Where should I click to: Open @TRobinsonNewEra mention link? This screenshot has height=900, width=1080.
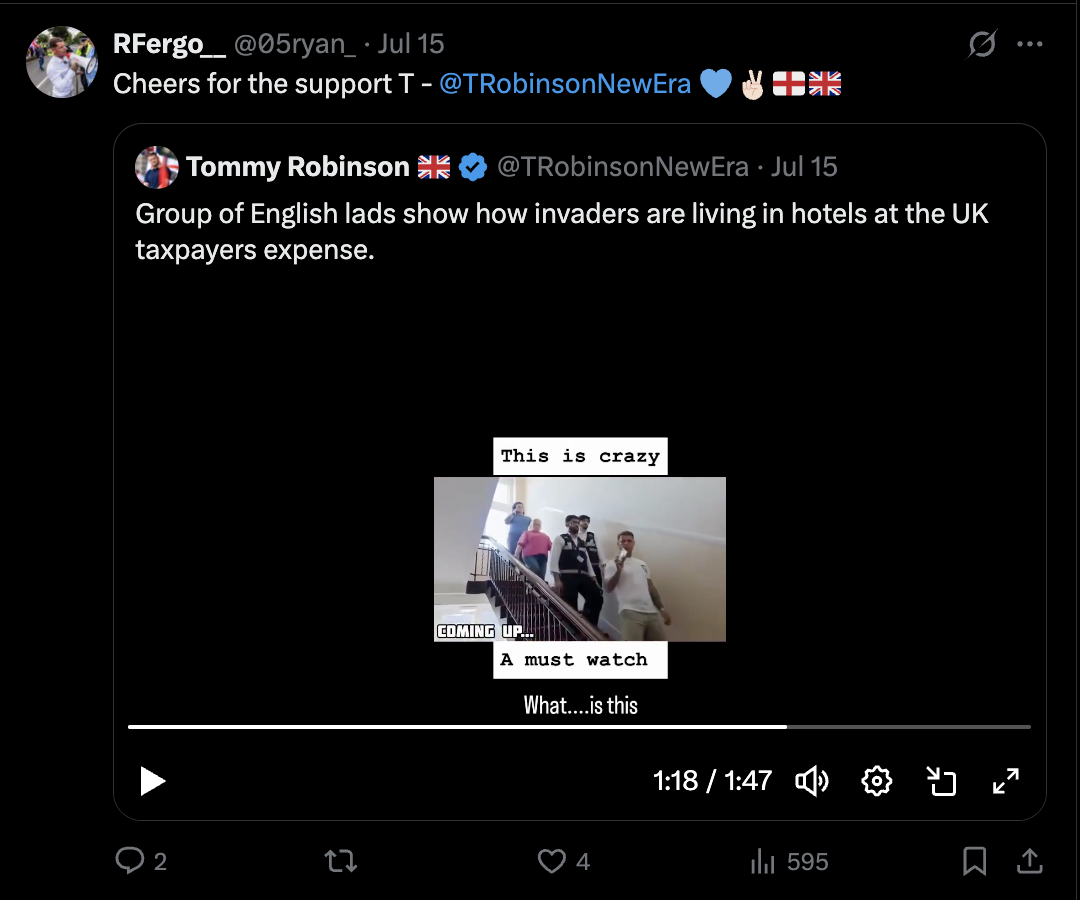pyautogui.click(x=565, y=84)
